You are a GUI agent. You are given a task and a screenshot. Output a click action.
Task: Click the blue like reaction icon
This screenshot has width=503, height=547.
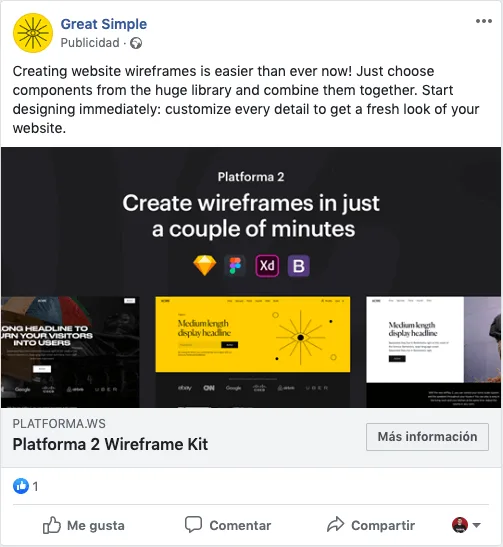21,486
